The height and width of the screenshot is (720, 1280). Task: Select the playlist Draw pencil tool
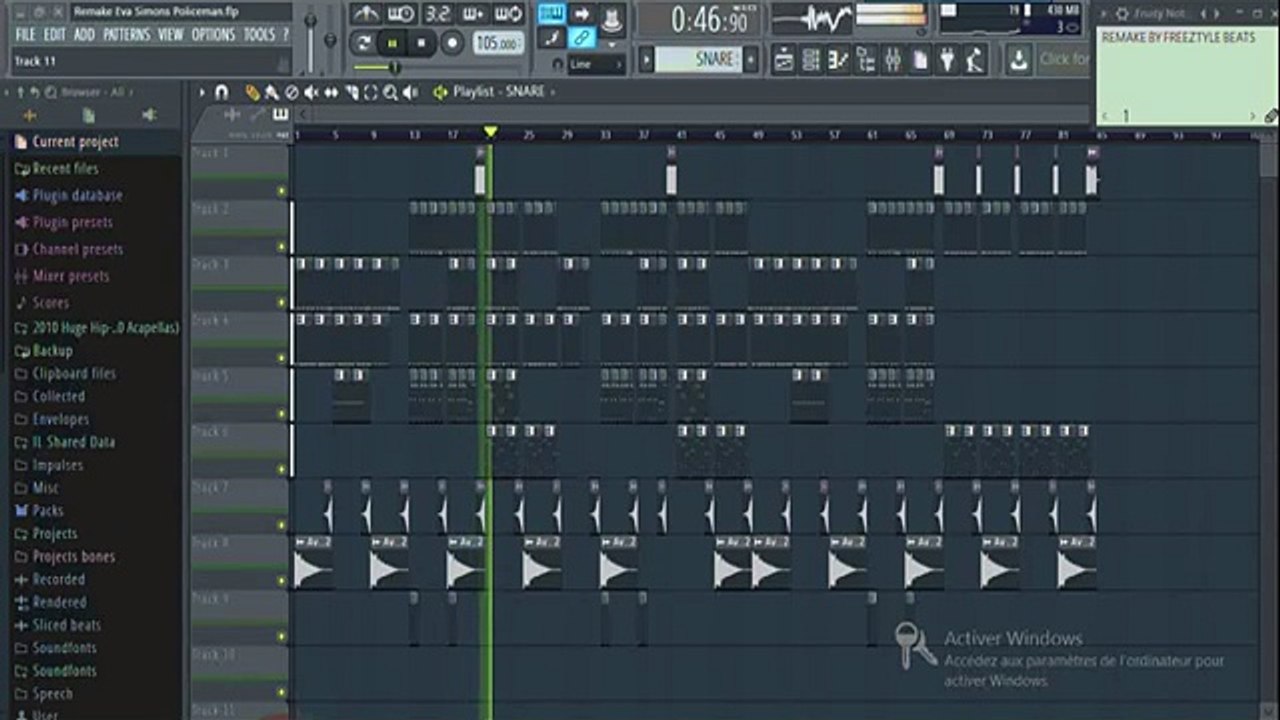click(252, 92)
